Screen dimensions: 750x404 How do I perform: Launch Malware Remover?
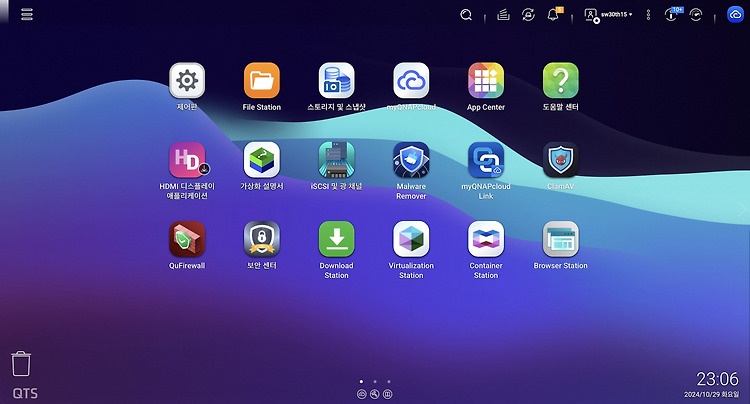point(411,160)
